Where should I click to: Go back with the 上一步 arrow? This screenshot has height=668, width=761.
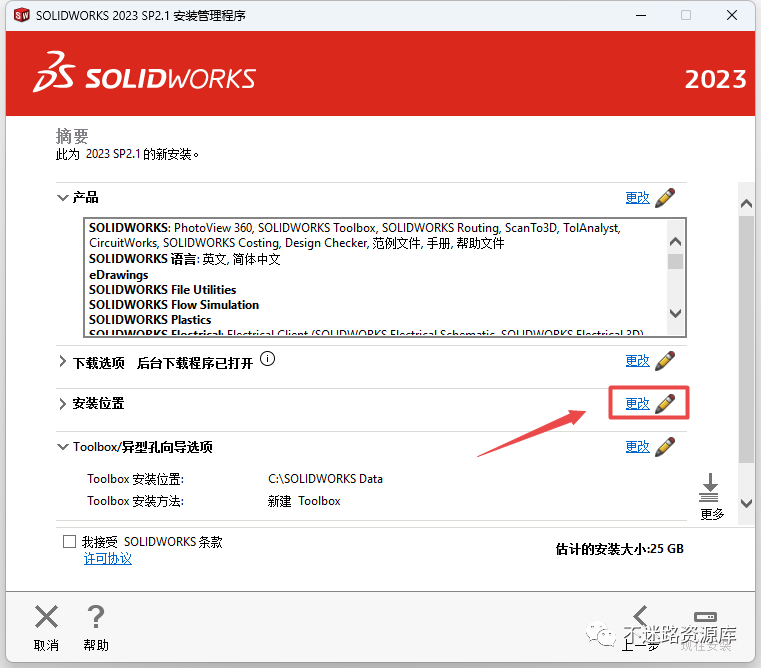641,617
